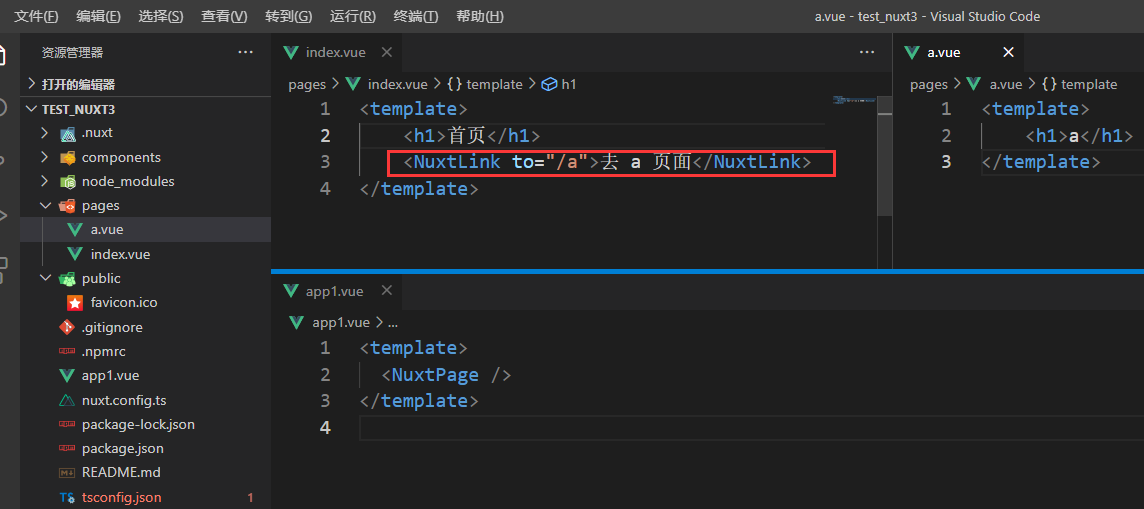
Task: Click the explorer panel more actions ellipsis
Action: tap(245, 52)
